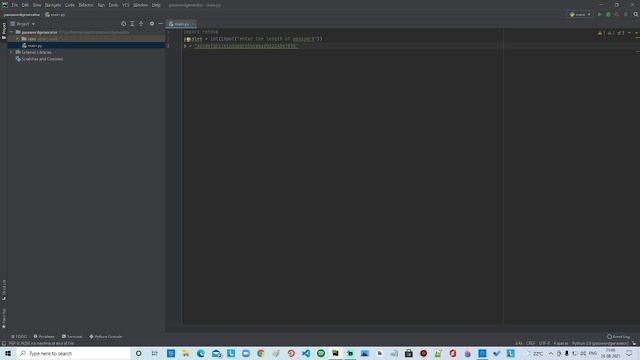Screen dimensions: 640x360
Task: Open the File menu
Action: (x=15, y=5)
